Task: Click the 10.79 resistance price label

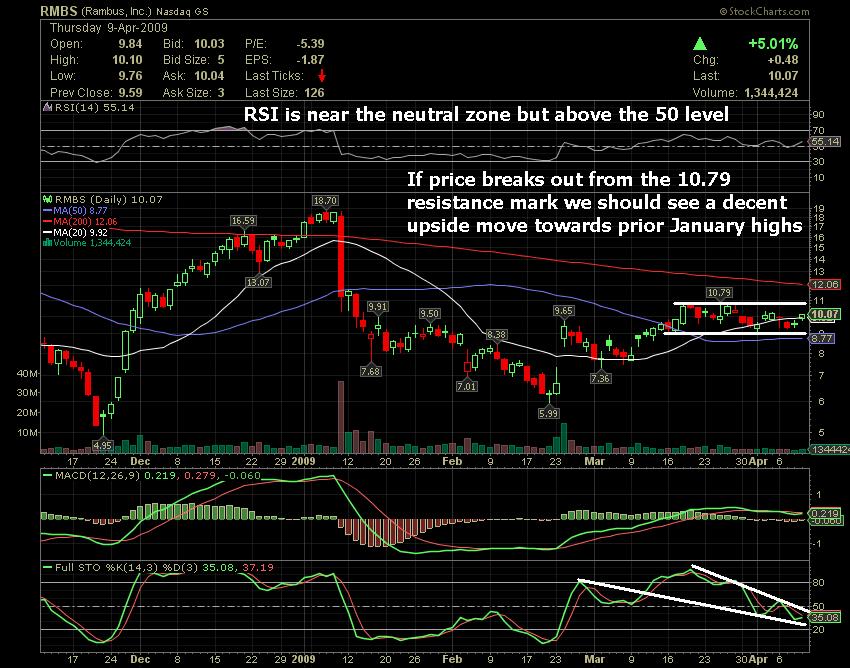Action: tap(719, 293)
